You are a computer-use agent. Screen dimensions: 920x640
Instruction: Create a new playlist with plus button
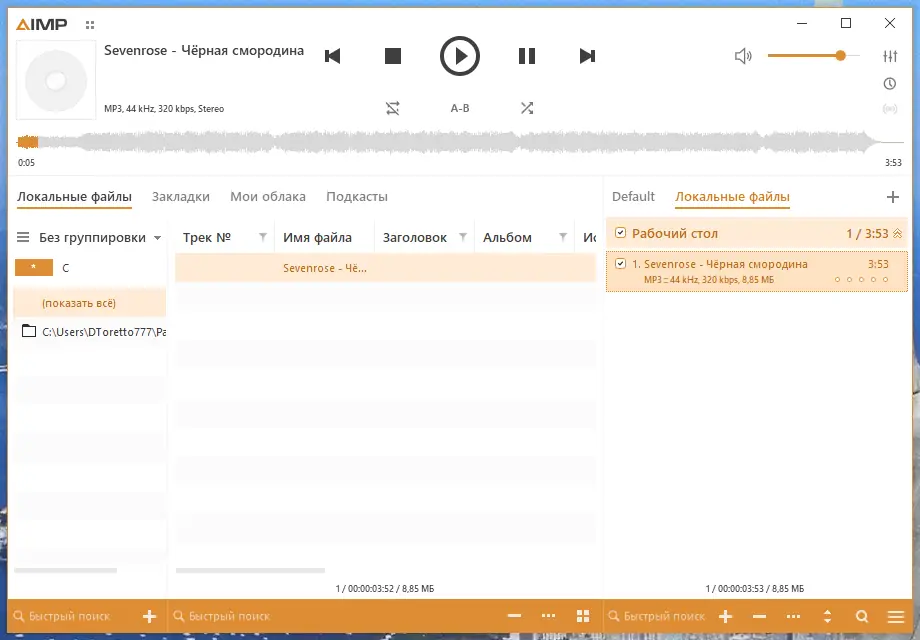click(x=893, y=197)
